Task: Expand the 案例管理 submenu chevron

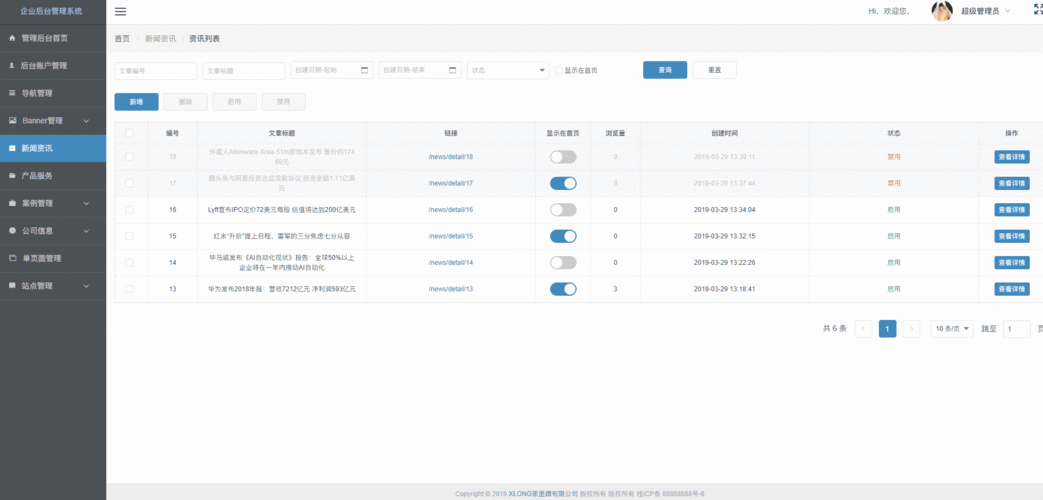Action: tap(86, 203)
